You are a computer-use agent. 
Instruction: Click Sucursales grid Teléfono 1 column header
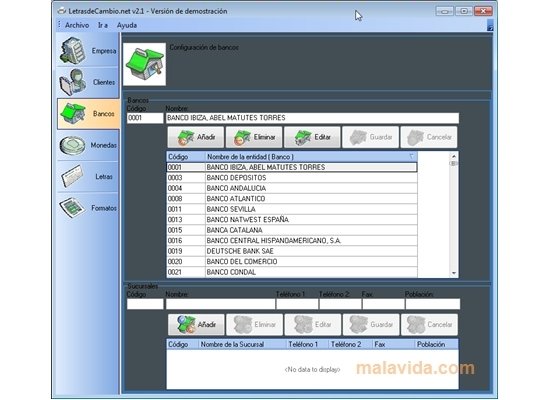pyautogui.click(x=307, y=344)
